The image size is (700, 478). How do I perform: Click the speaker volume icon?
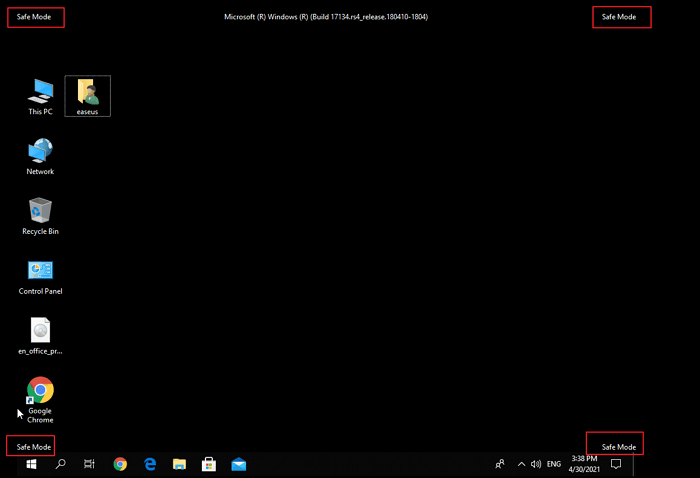(536, 464)
